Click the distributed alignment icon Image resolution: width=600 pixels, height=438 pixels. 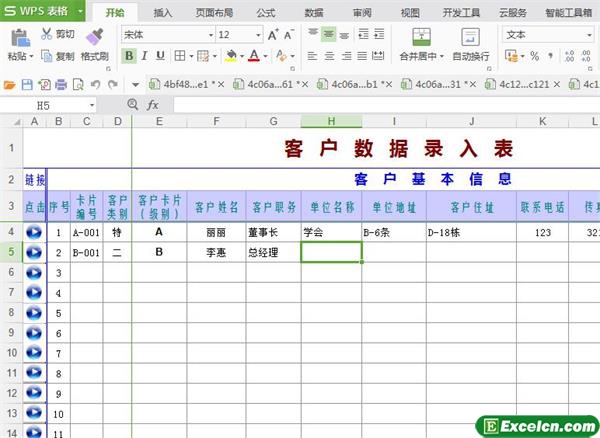coord(378,56)
